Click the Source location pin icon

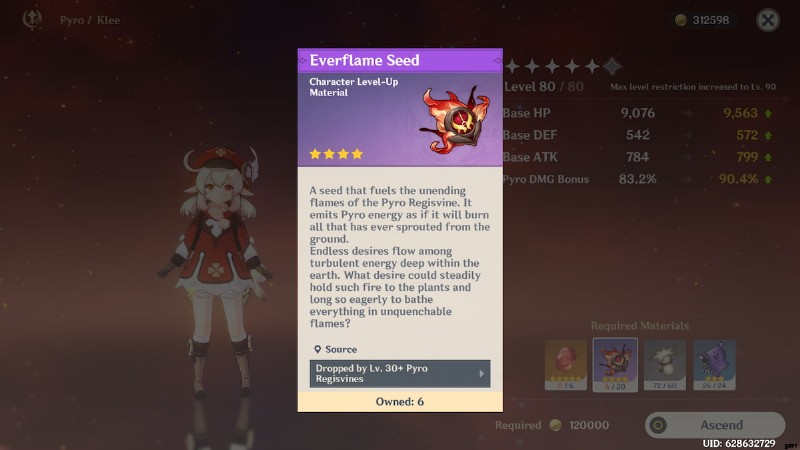(x=317, y=349)
